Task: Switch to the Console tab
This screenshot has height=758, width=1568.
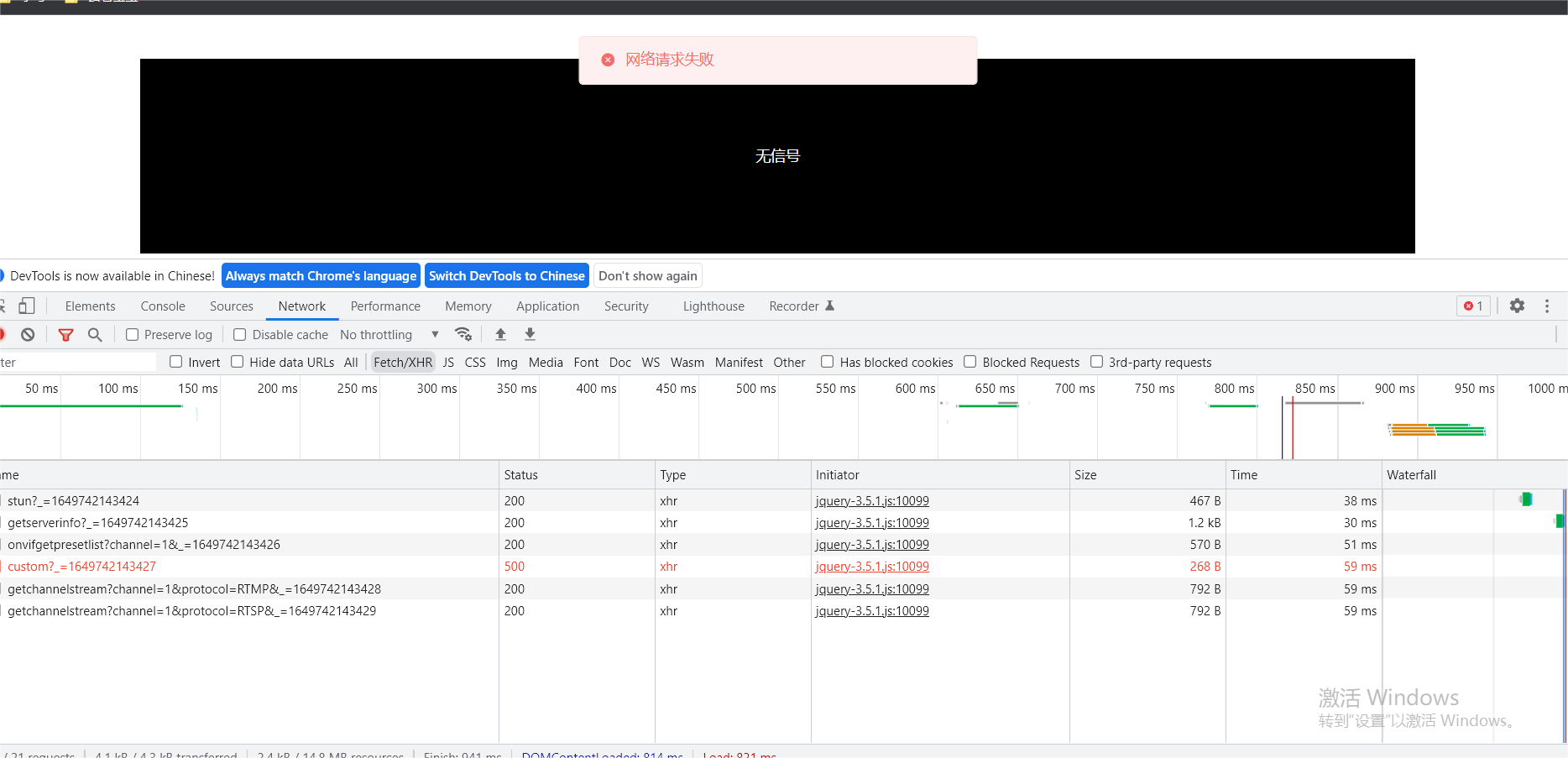Action: pyautogui.click(x=163, y=306)
